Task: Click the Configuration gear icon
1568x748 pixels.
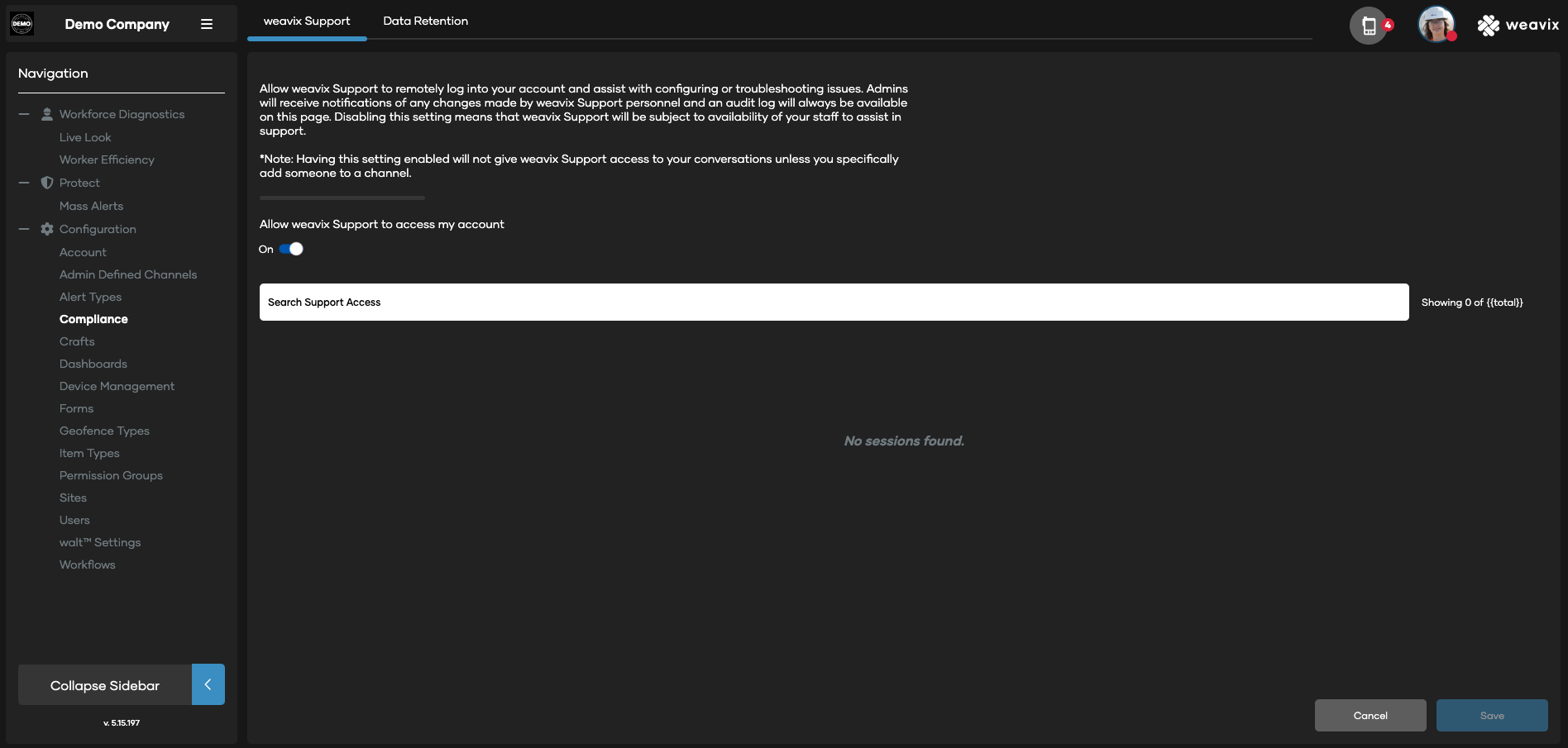Action: pyautogui.click(x=47, y=229)
